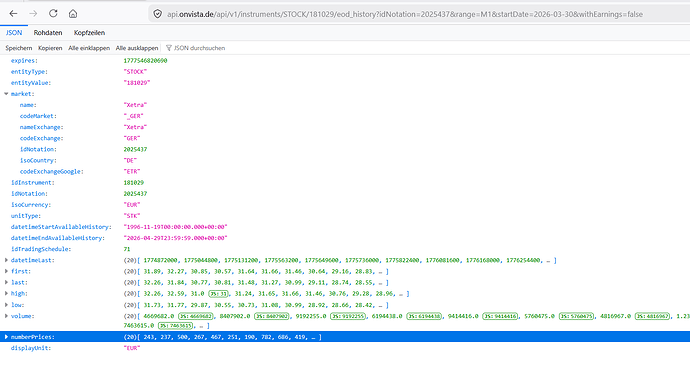Click the JS:4669682 badge in volume row
The height and width of the screenshot is (374, 690).
click(196, 316)
